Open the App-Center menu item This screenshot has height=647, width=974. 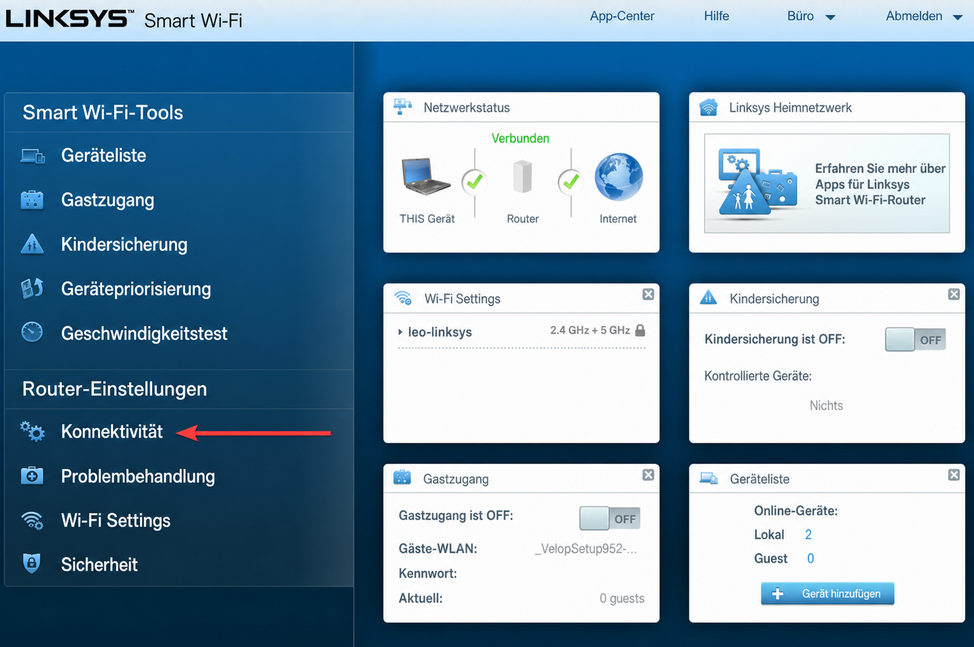[x=622, y=16]
